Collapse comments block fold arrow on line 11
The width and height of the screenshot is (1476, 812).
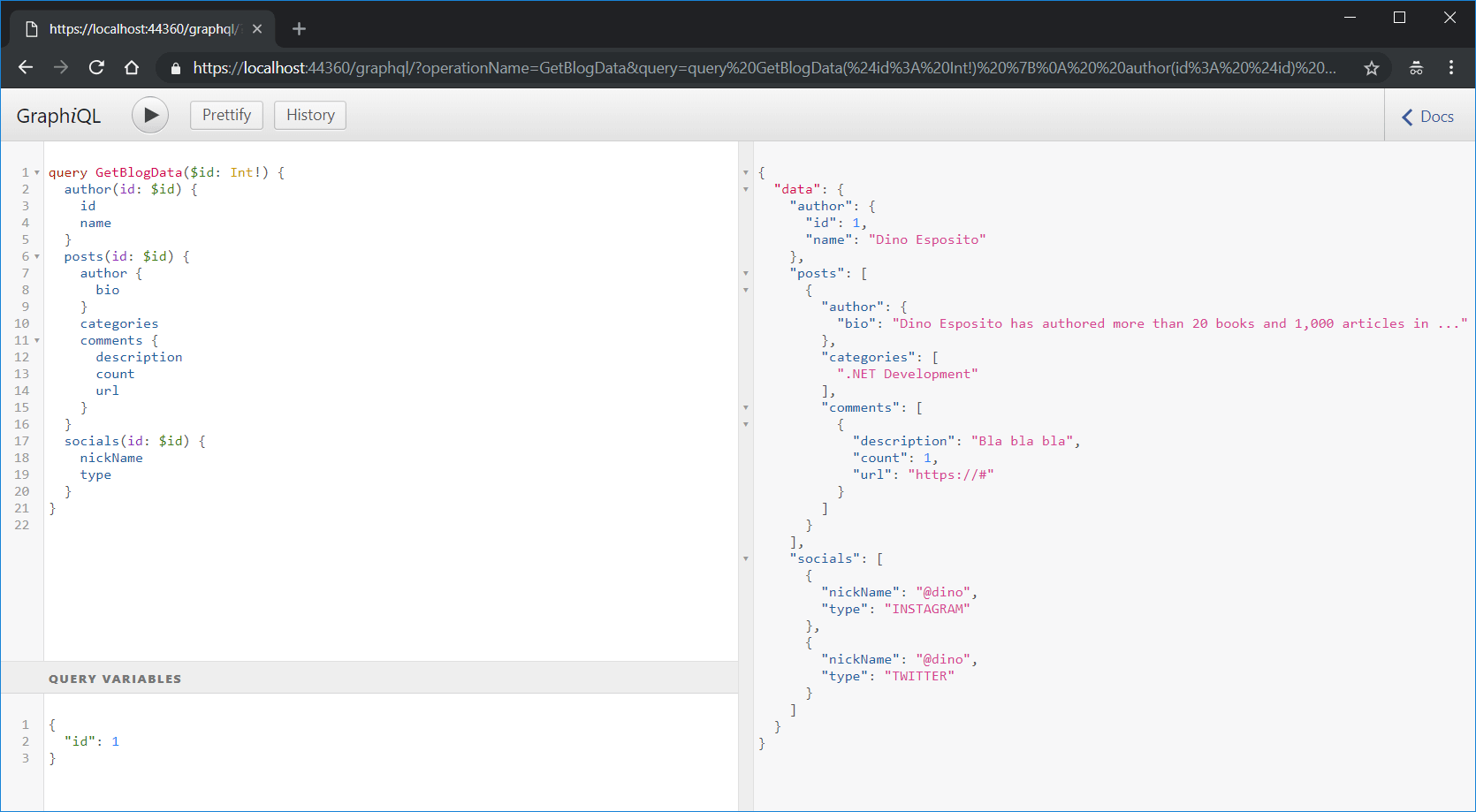[37, 341]
